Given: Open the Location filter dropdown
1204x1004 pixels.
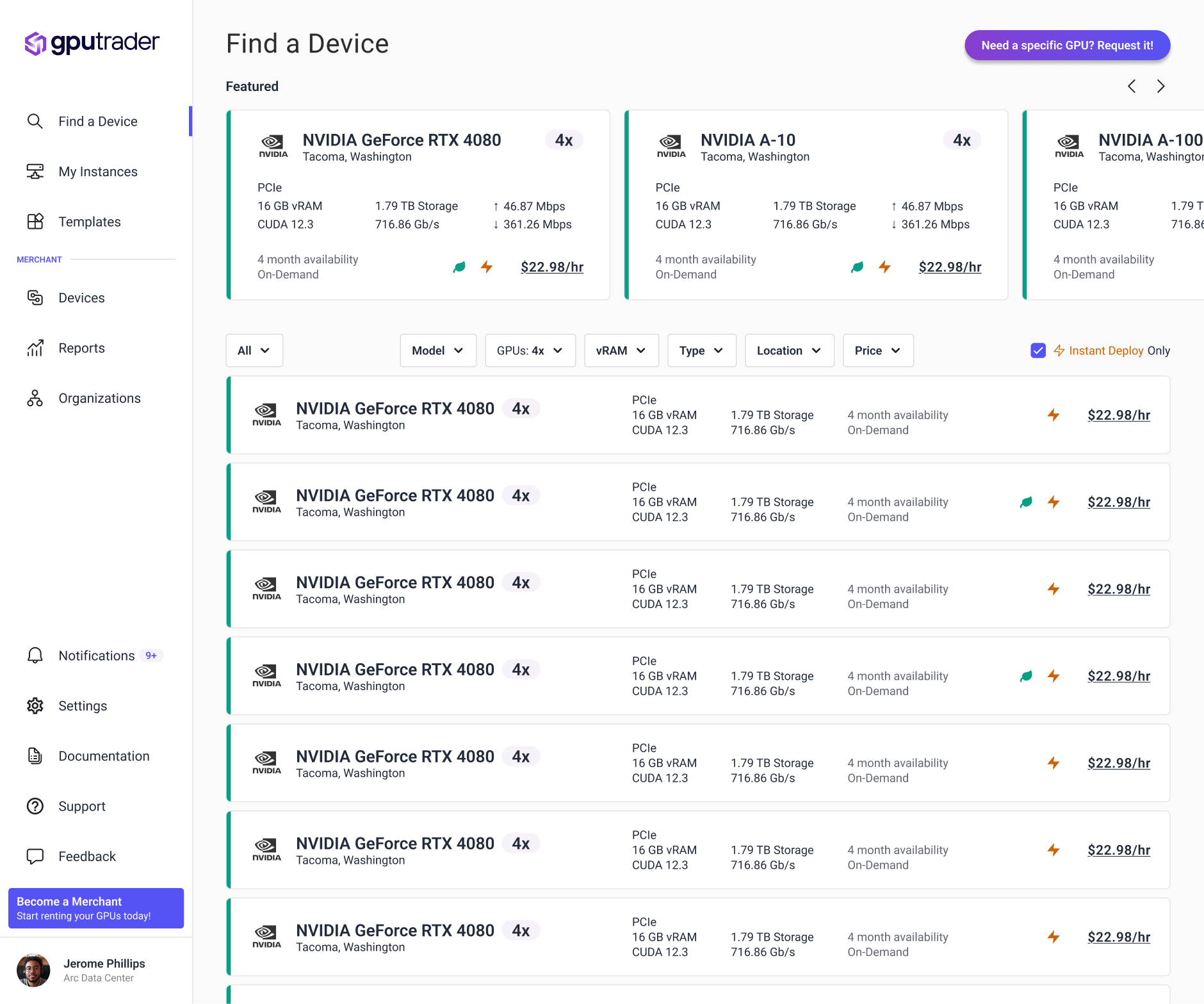Looking at the screenshot, I should pos(789,350).
